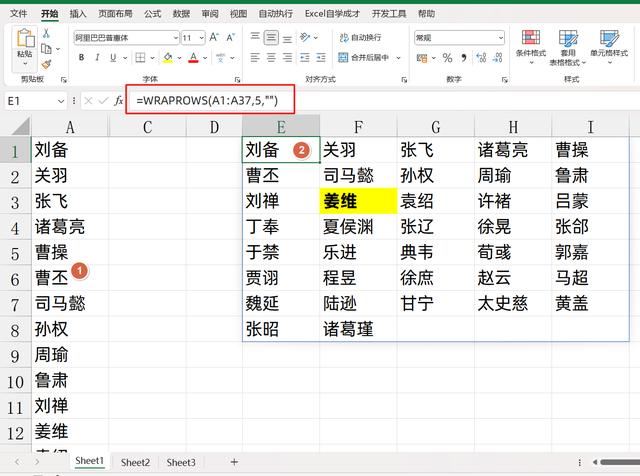Align text right
The height and width of the screenshot is (476, 640).
pyautogui.click(x=287, y=58)
